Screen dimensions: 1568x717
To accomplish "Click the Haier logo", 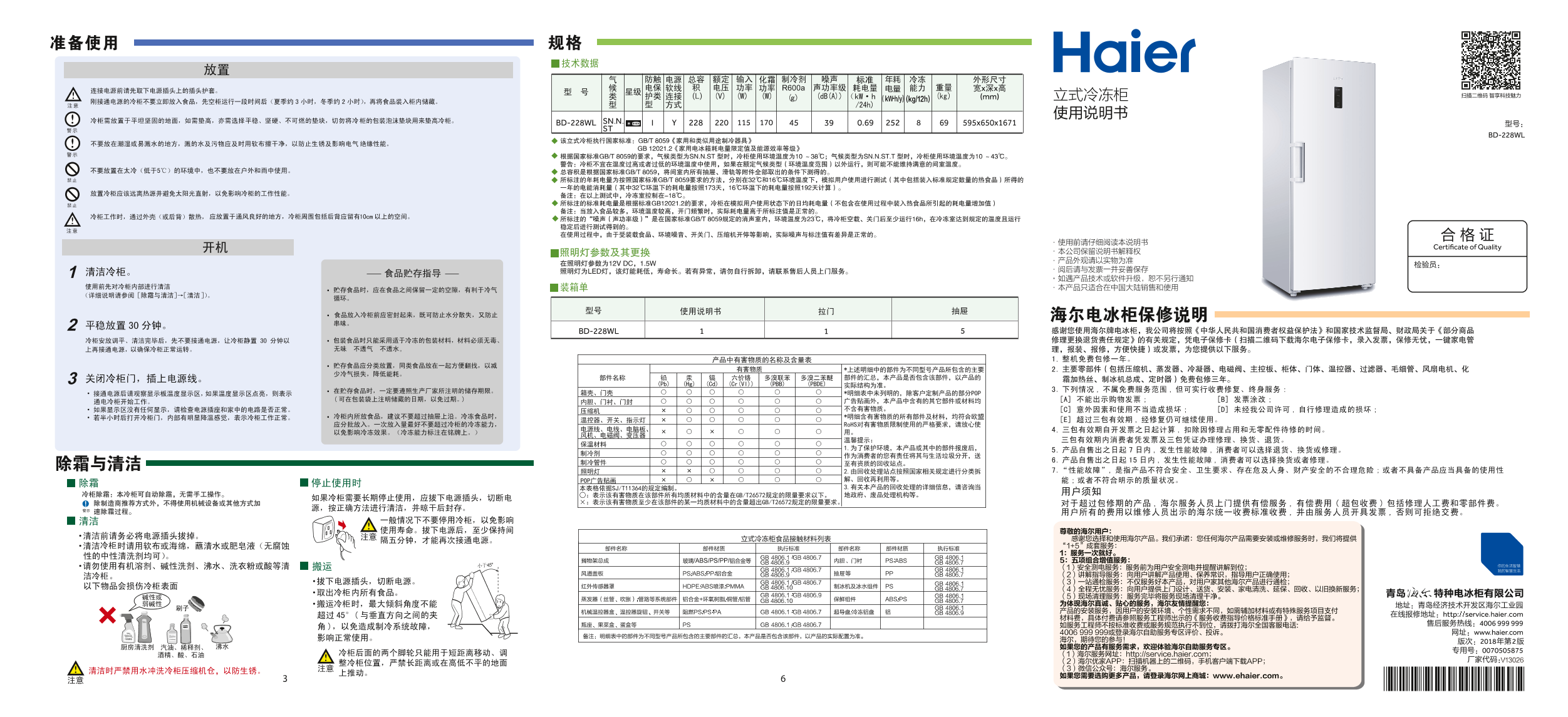I will tap(1124, 51).
